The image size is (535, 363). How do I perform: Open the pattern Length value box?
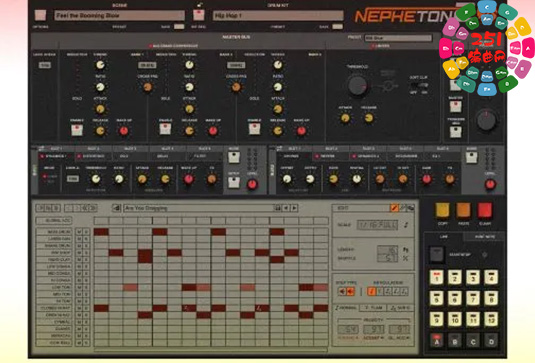(x=388, y=249)
